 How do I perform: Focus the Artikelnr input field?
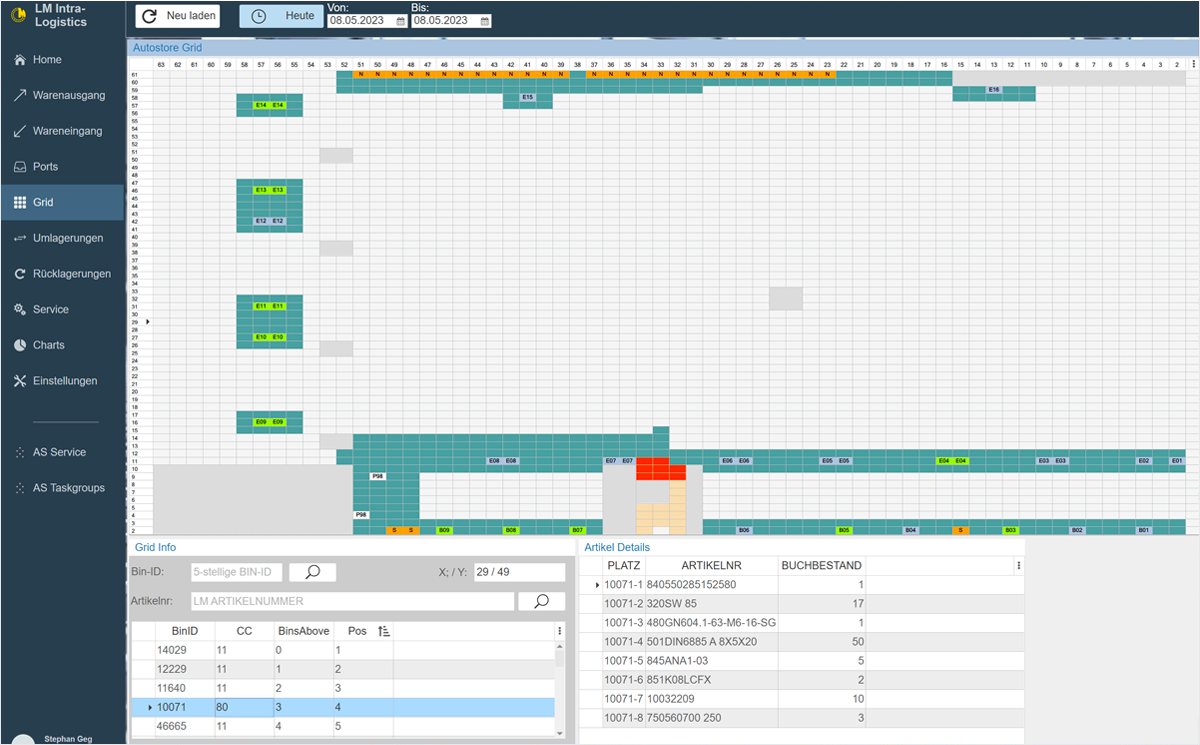click(351, 601)
